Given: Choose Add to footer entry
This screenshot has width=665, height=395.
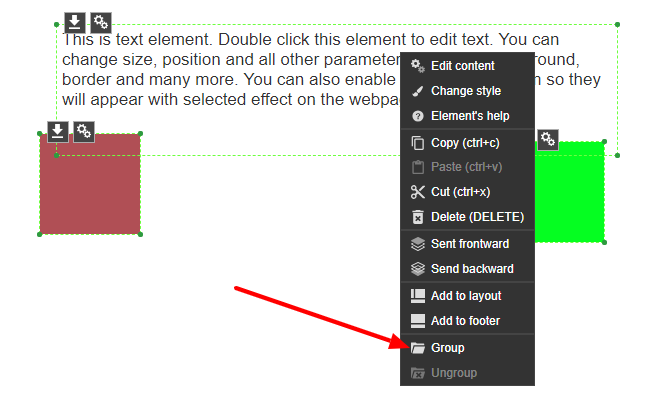Looking at the screenshot, I should click(x=467, y=321).
